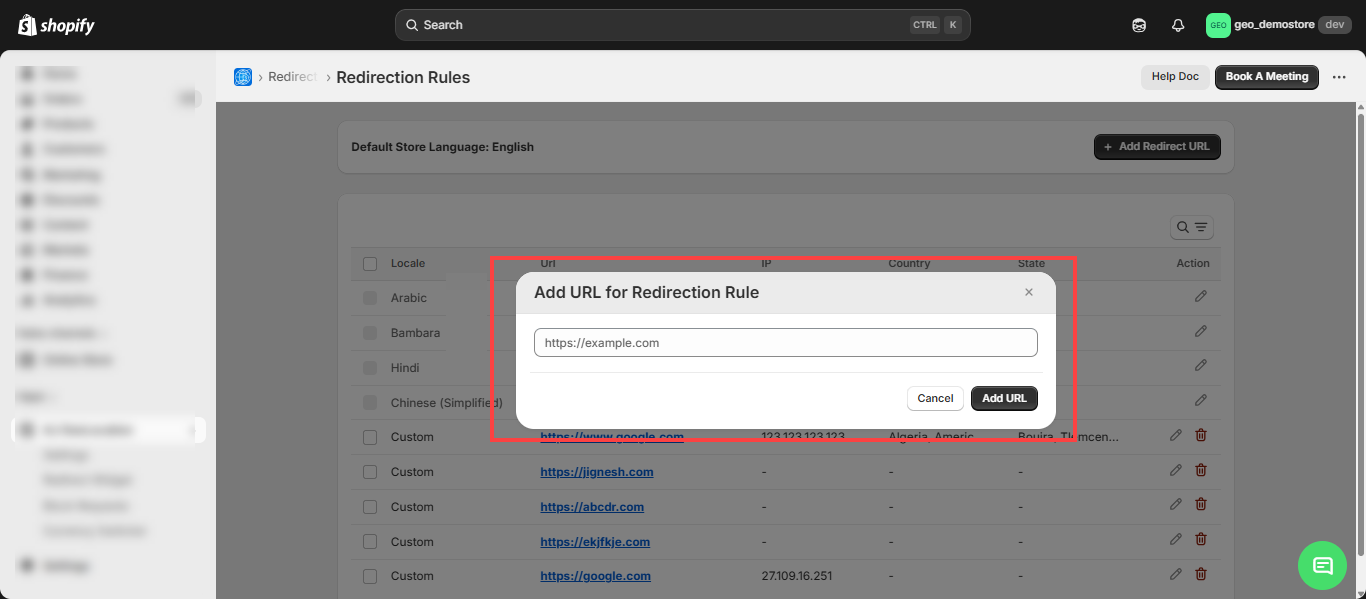
Task: Click the edit pencil for the Arabic row
Action: point(1200,297)
